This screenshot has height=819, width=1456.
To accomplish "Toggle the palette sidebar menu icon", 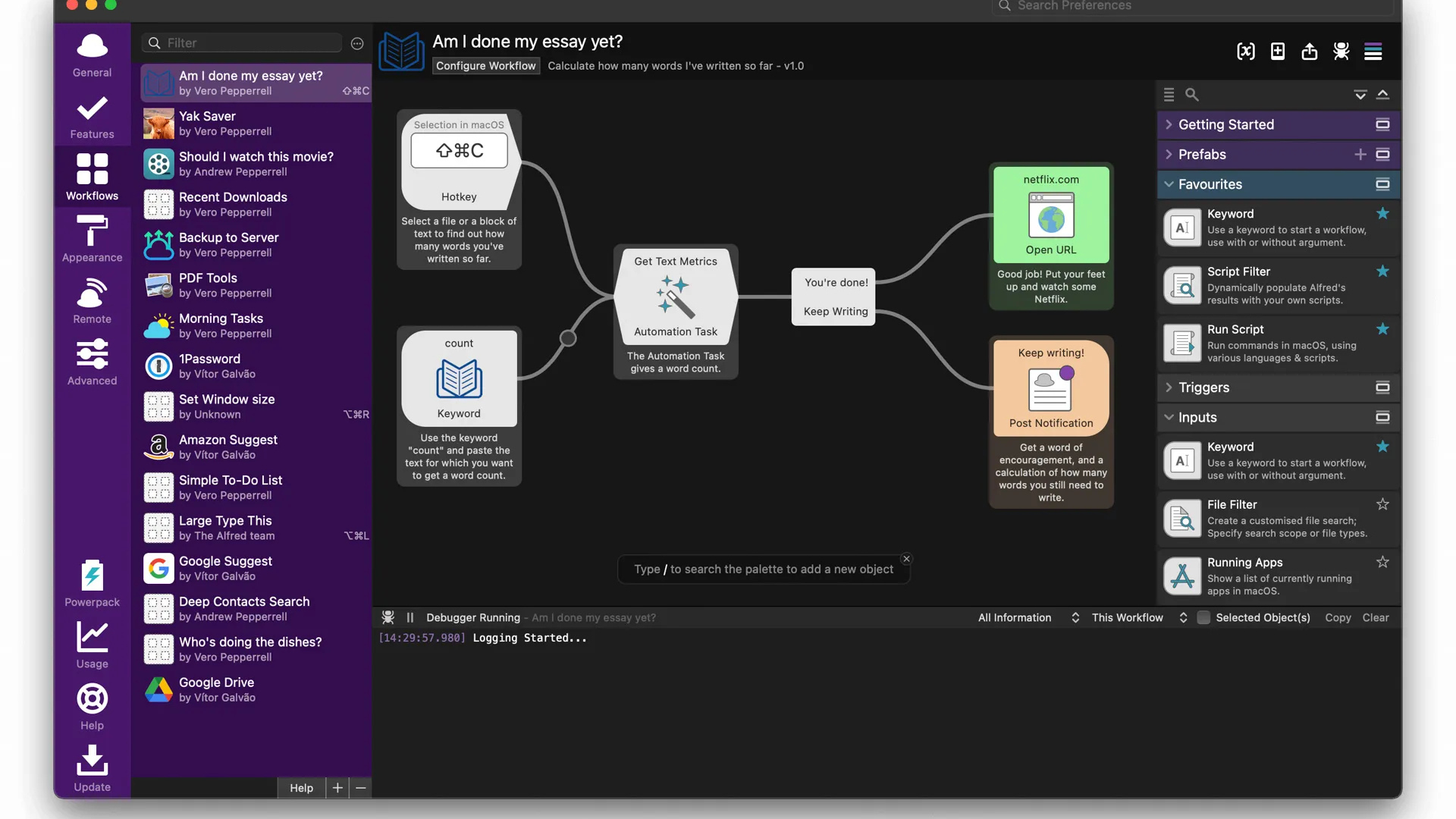I will coord(1373,52).
